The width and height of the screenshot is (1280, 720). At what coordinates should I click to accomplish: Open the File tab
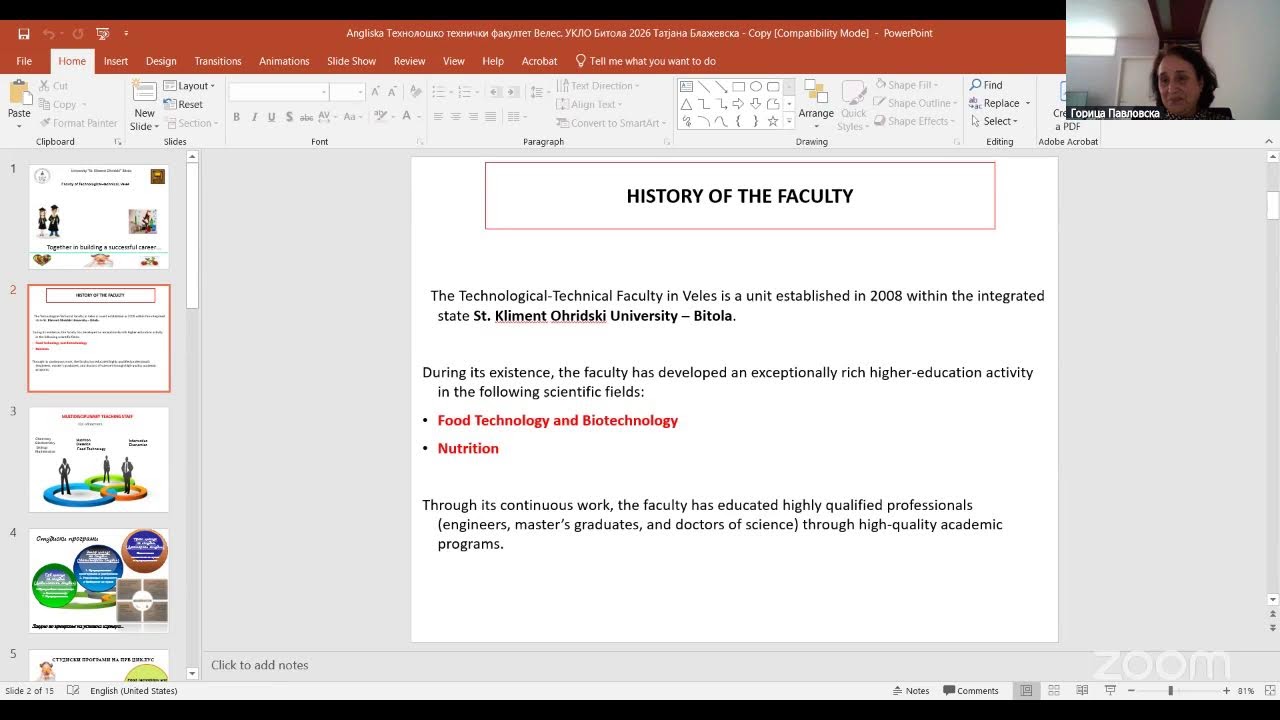(x=24, y=61)
